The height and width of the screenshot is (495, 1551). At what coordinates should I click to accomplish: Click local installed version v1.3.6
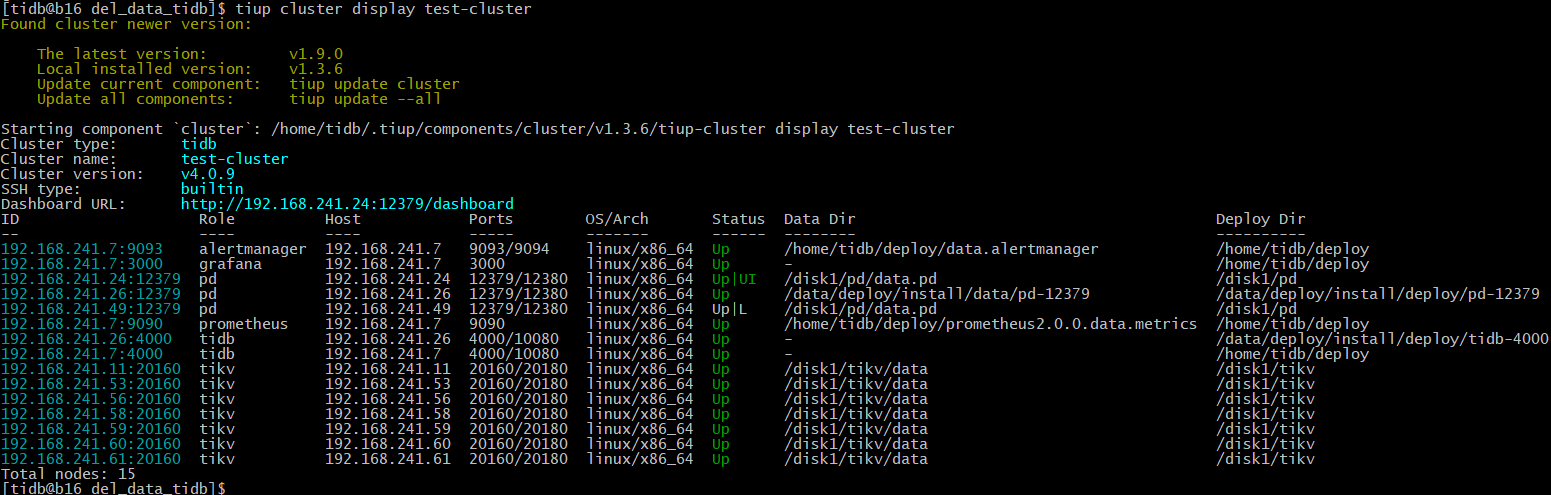coord(316,69)
